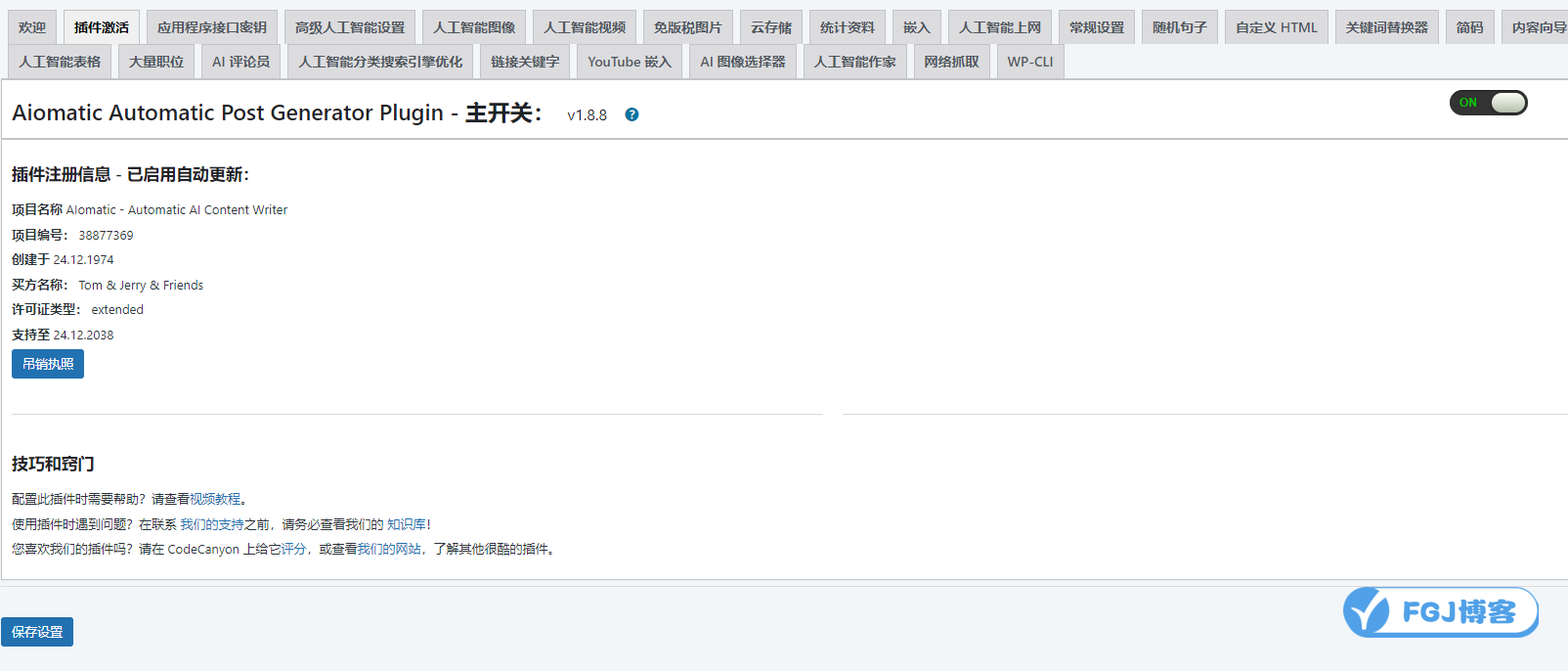
Task: Open the AI 评论员 tab
Action: 241,62
